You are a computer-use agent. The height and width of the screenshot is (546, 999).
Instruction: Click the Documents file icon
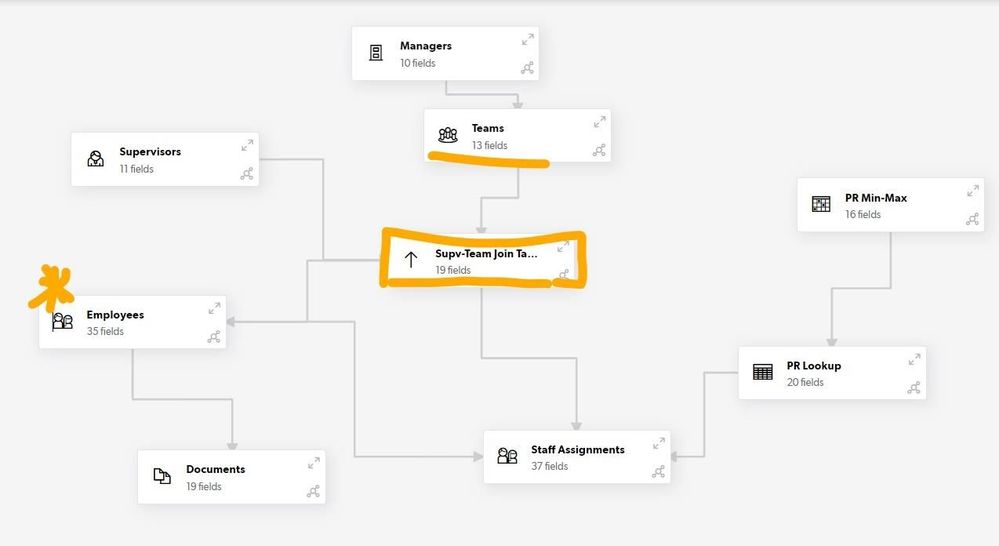point(162,476)
